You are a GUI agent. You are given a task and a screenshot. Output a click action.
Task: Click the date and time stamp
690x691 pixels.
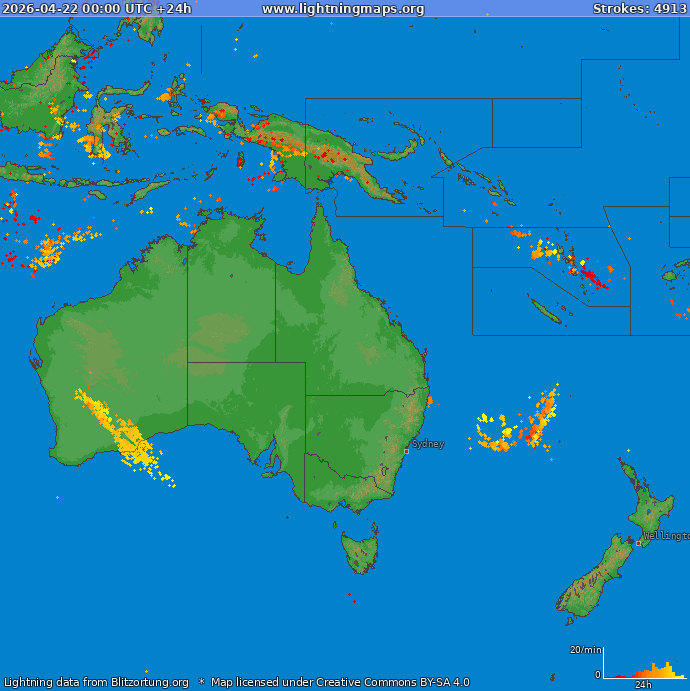96,9
